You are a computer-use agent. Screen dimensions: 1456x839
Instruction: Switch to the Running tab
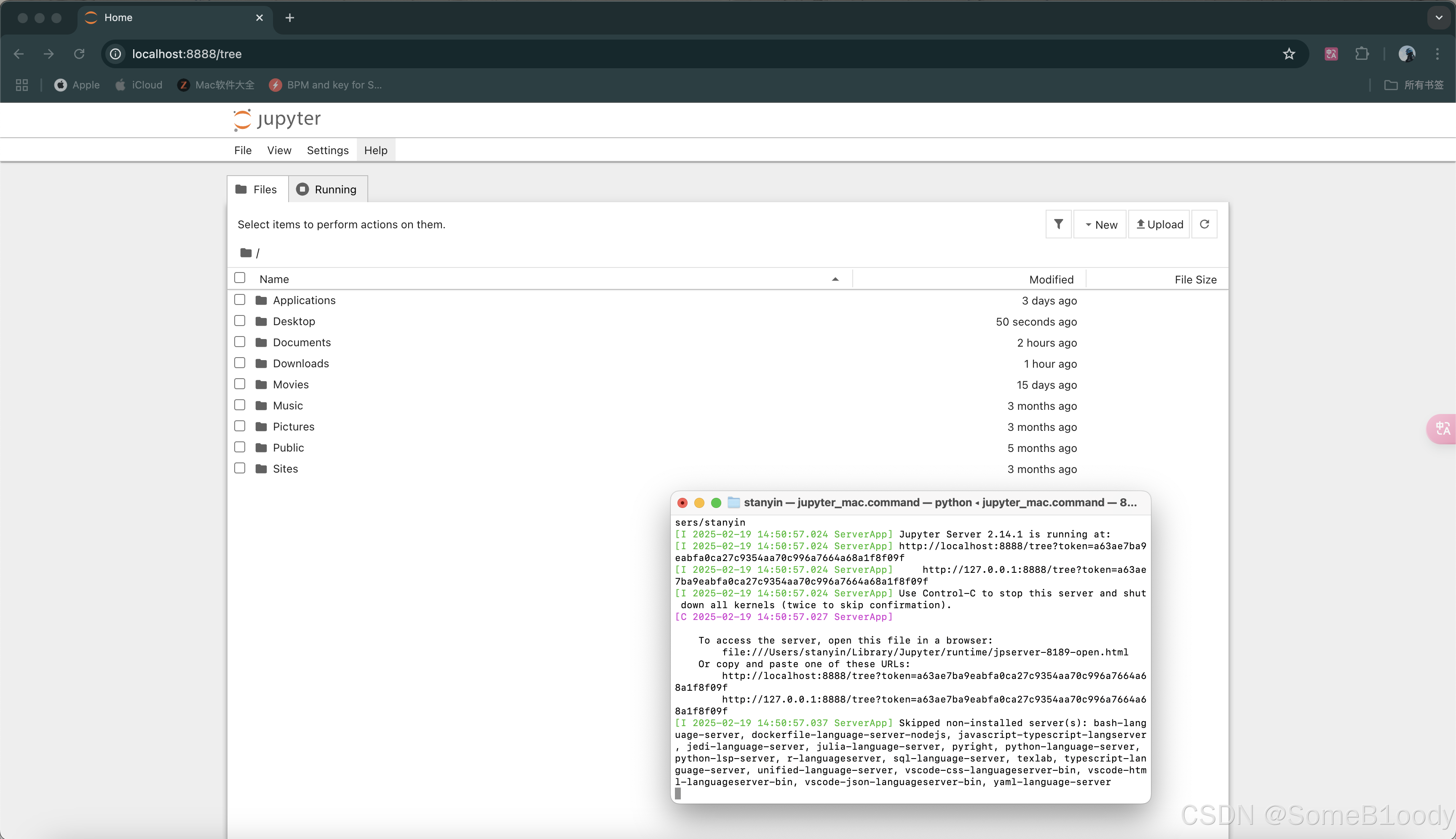tap(327, 189)
